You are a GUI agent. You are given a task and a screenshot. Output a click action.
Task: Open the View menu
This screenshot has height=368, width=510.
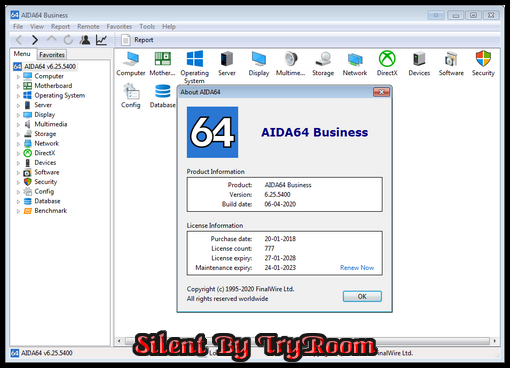[x=37, y=27]
